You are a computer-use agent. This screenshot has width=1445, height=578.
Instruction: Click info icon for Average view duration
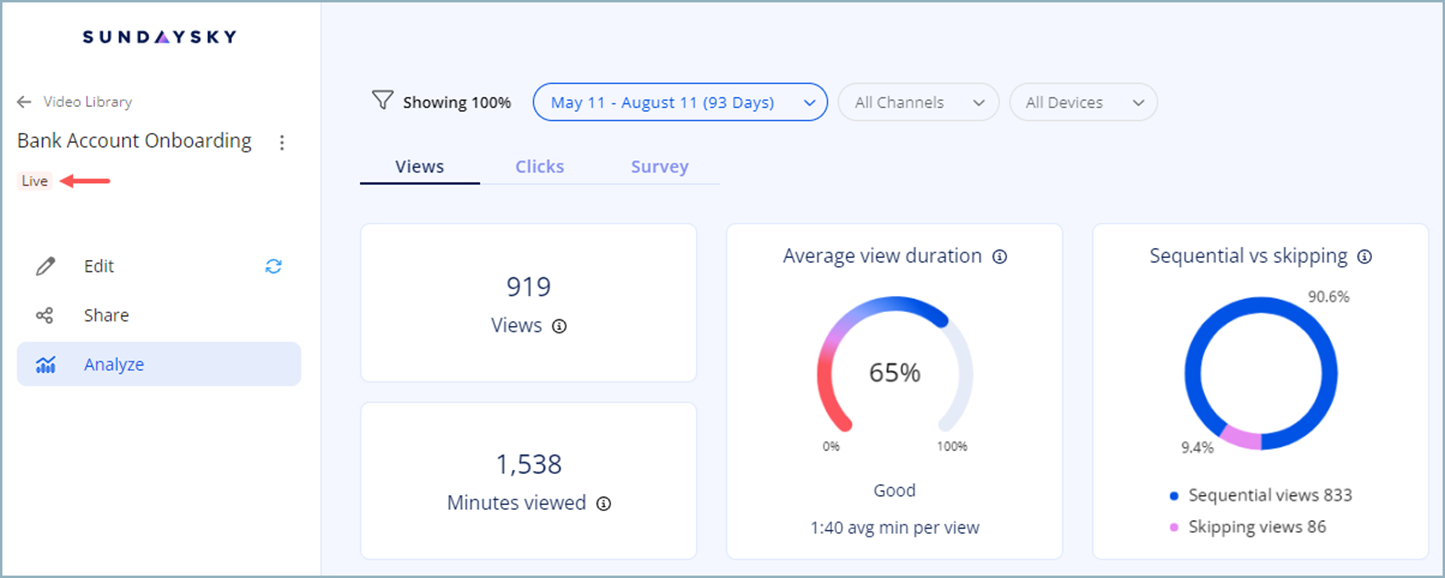(x=999, y=257)
